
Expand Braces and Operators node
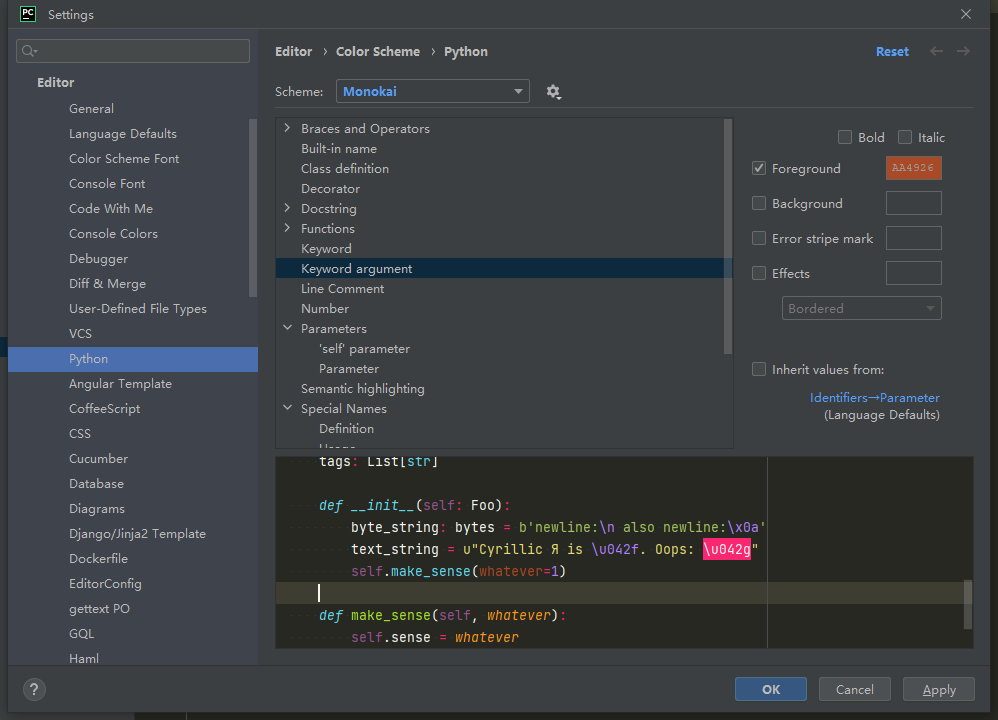point(288,128)
